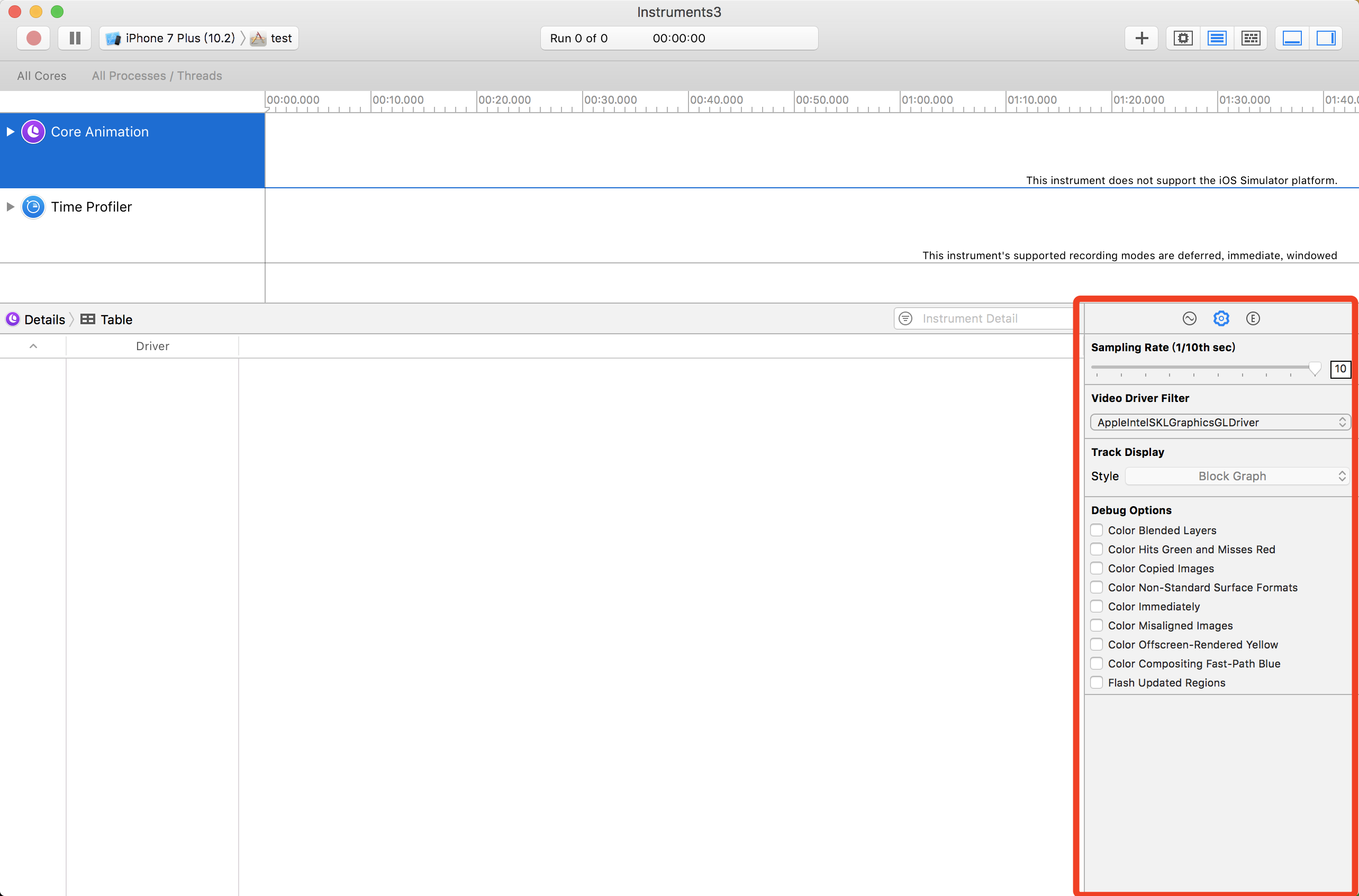Click the red Record button
This screenshot has width=1359, height=896.
[33, 38]
